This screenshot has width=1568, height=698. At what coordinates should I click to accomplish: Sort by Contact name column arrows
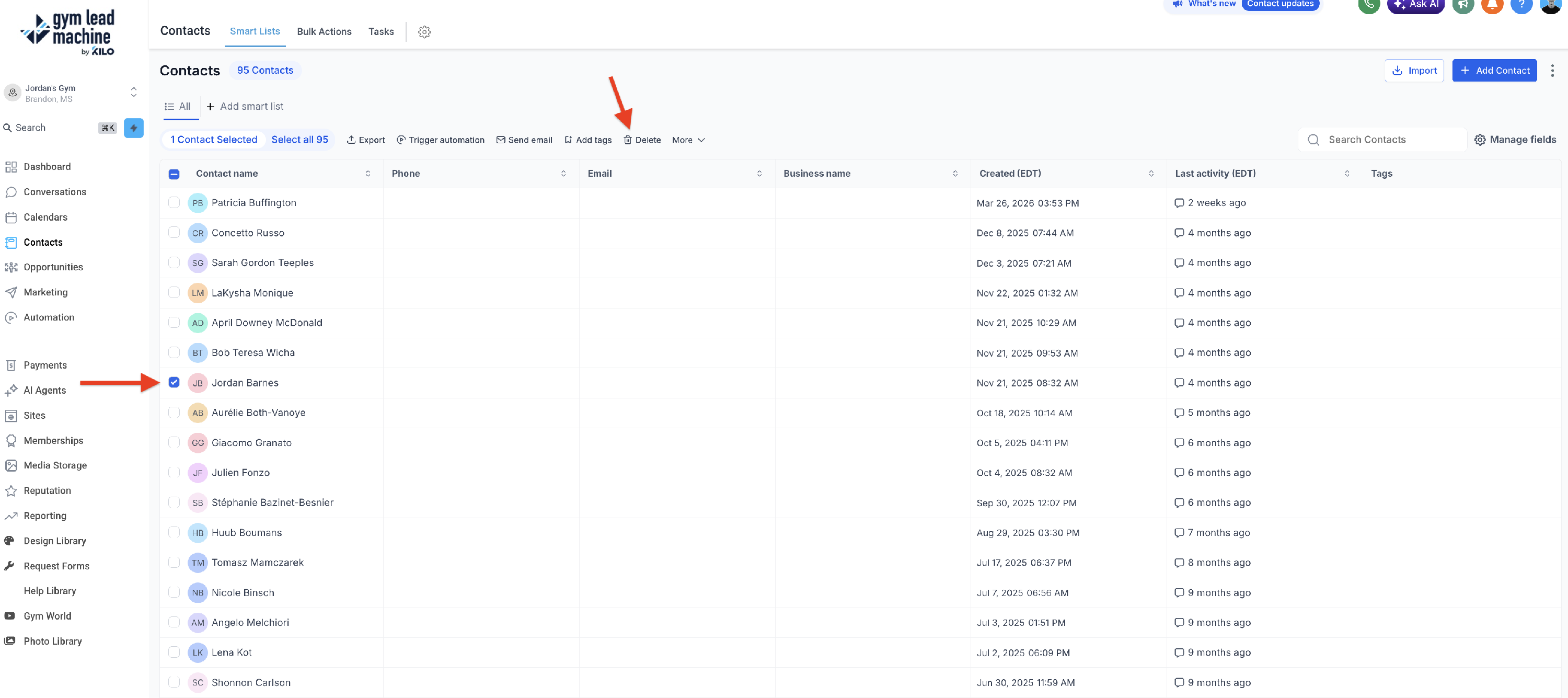click(x=367, y=174)
